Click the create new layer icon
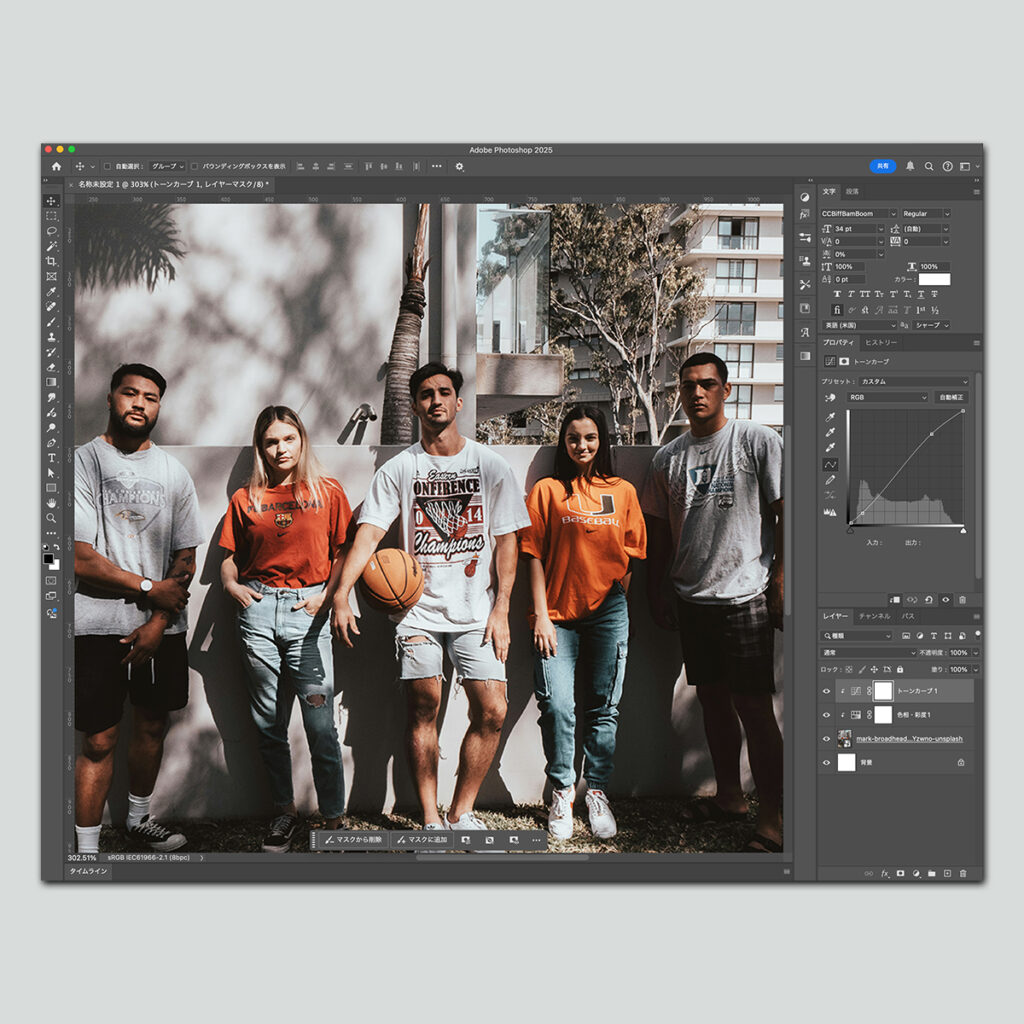The image size is (1024, 1024). click(947, 873)
